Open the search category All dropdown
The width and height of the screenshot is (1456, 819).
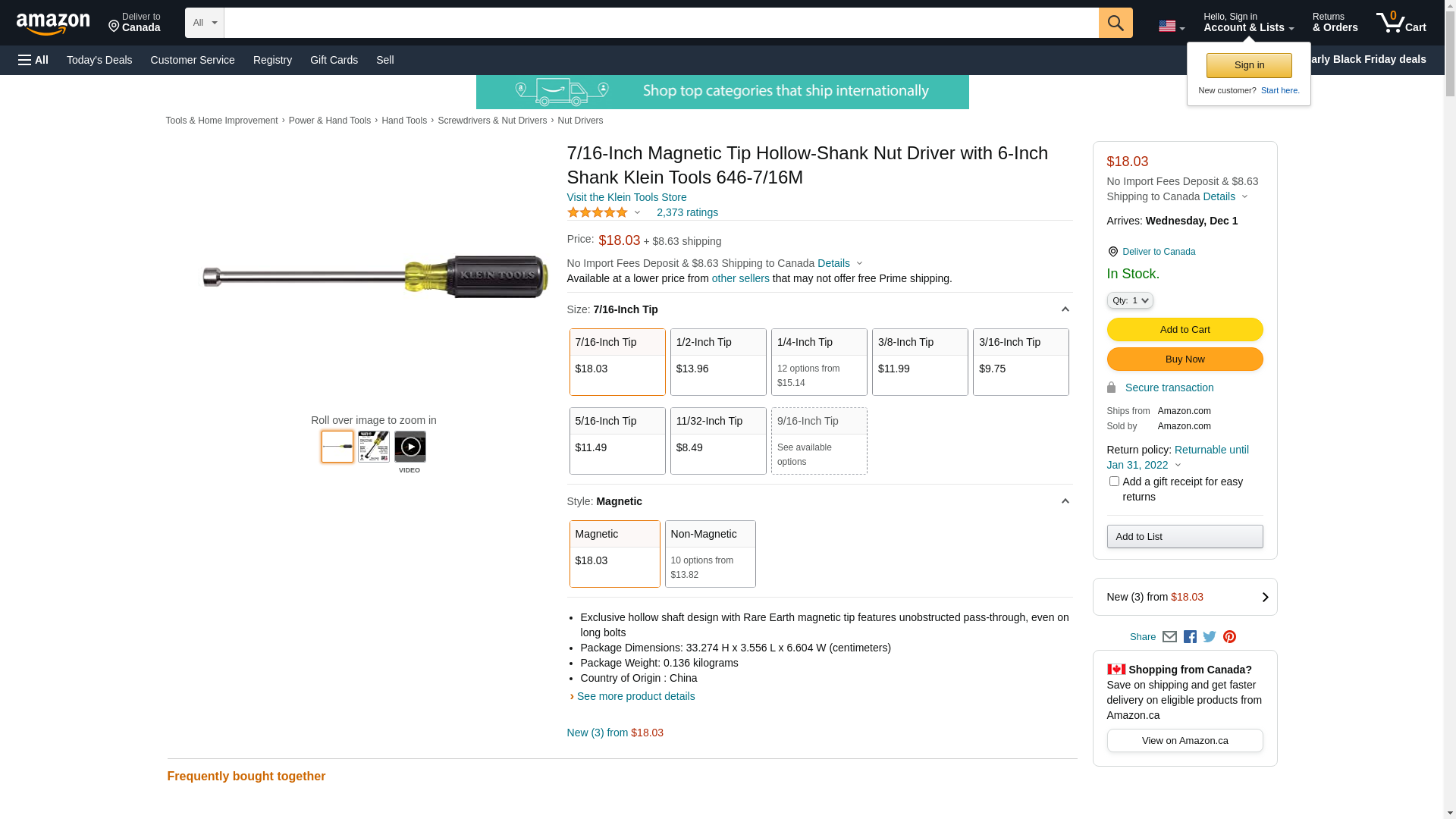(204, 23)
